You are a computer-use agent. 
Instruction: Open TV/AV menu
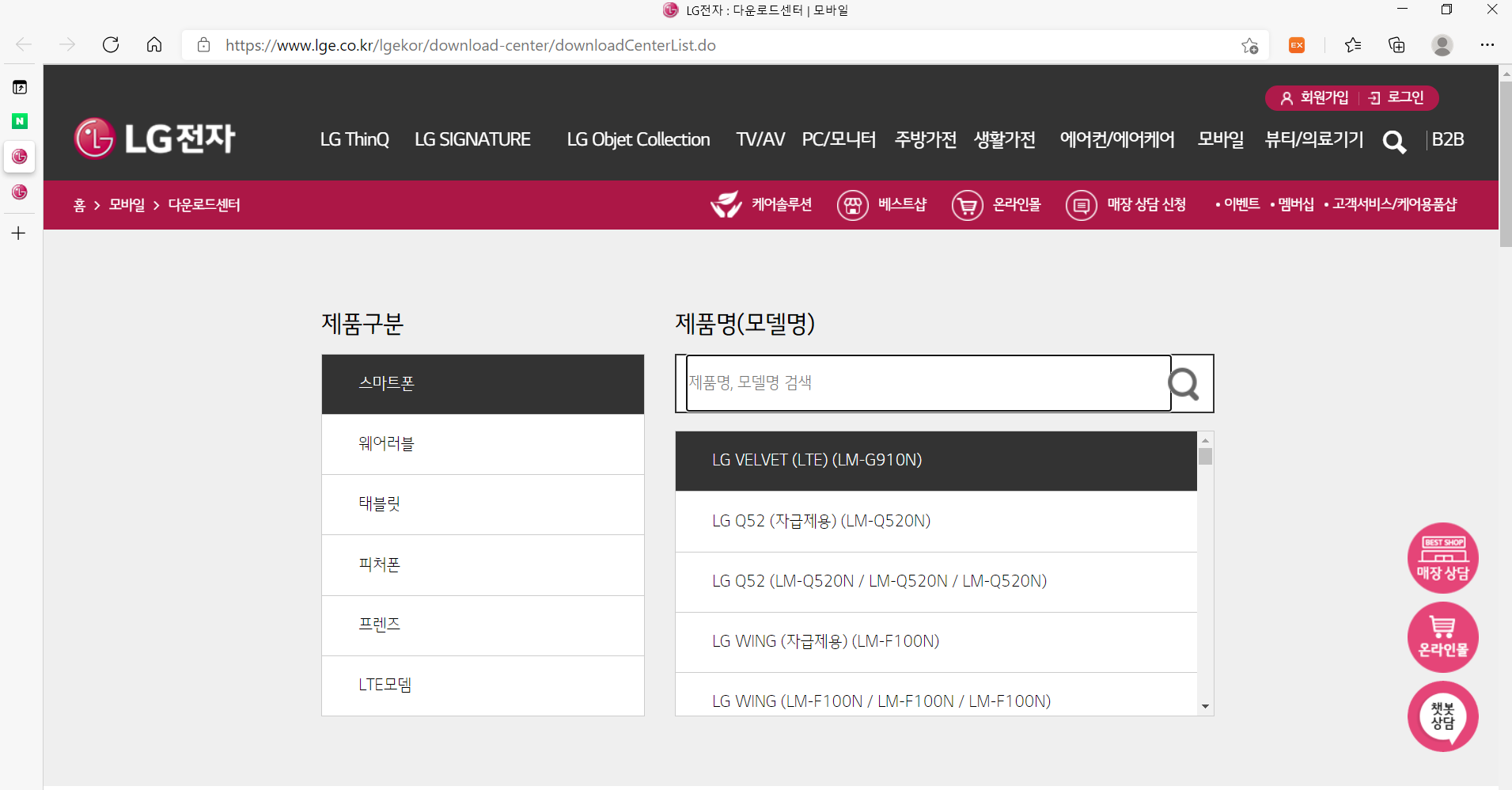click(760, 139)
